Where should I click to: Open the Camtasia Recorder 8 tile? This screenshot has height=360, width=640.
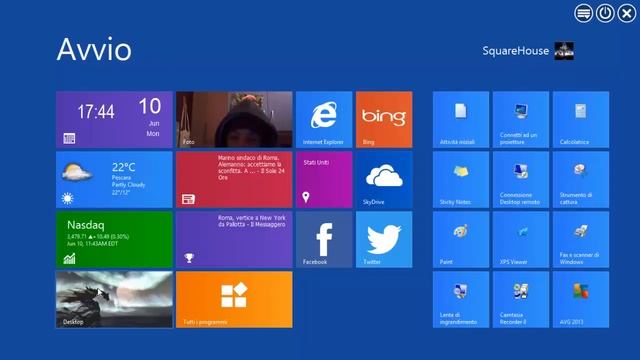point(521,300)
